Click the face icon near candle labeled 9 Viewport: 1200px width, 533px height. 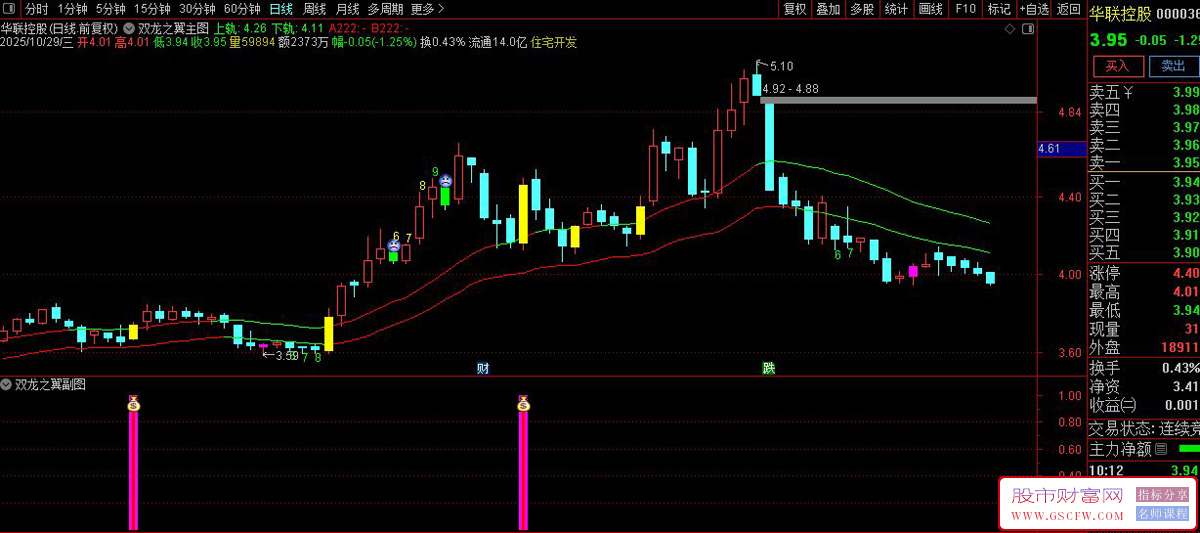tap(445, 181)
